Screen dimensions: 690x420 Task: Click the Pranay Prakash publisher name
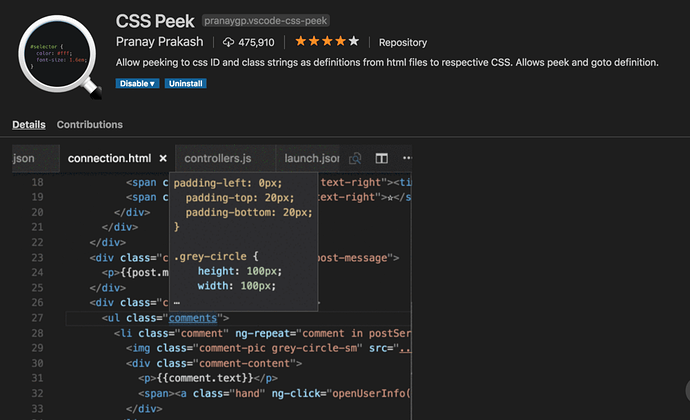pos(161,42)
